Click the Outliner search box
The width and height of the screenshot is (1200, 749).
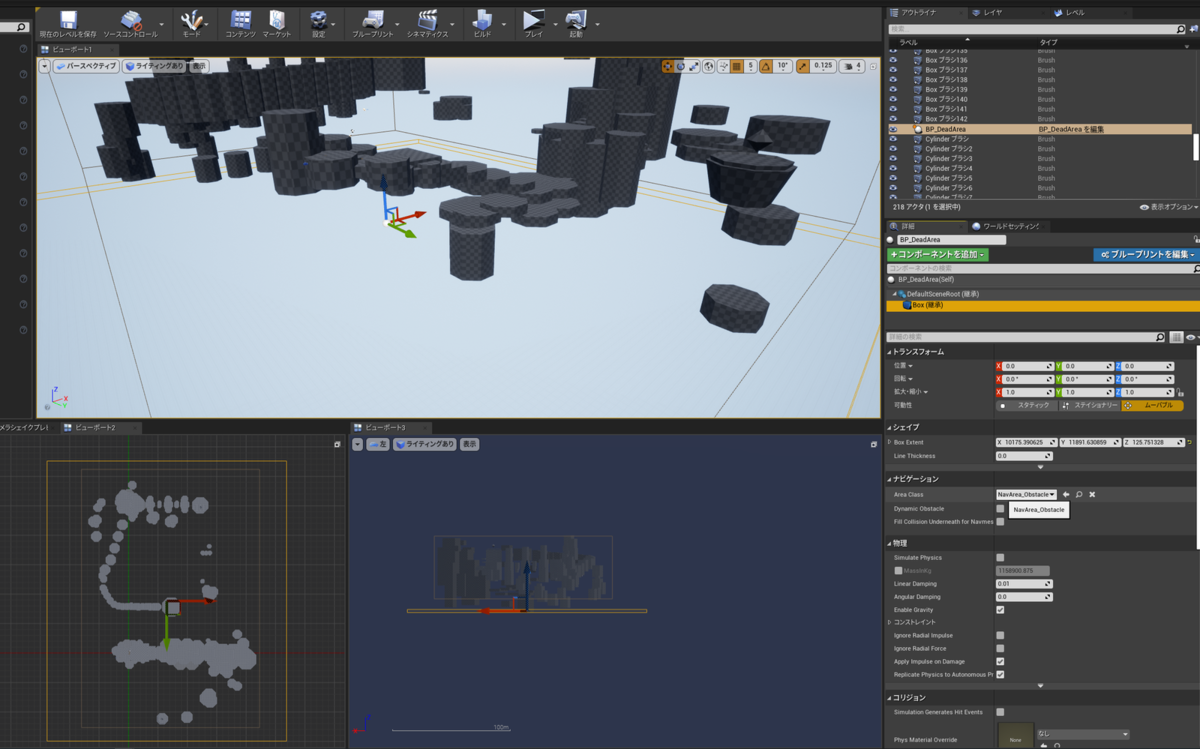[x=1036, y=30]
